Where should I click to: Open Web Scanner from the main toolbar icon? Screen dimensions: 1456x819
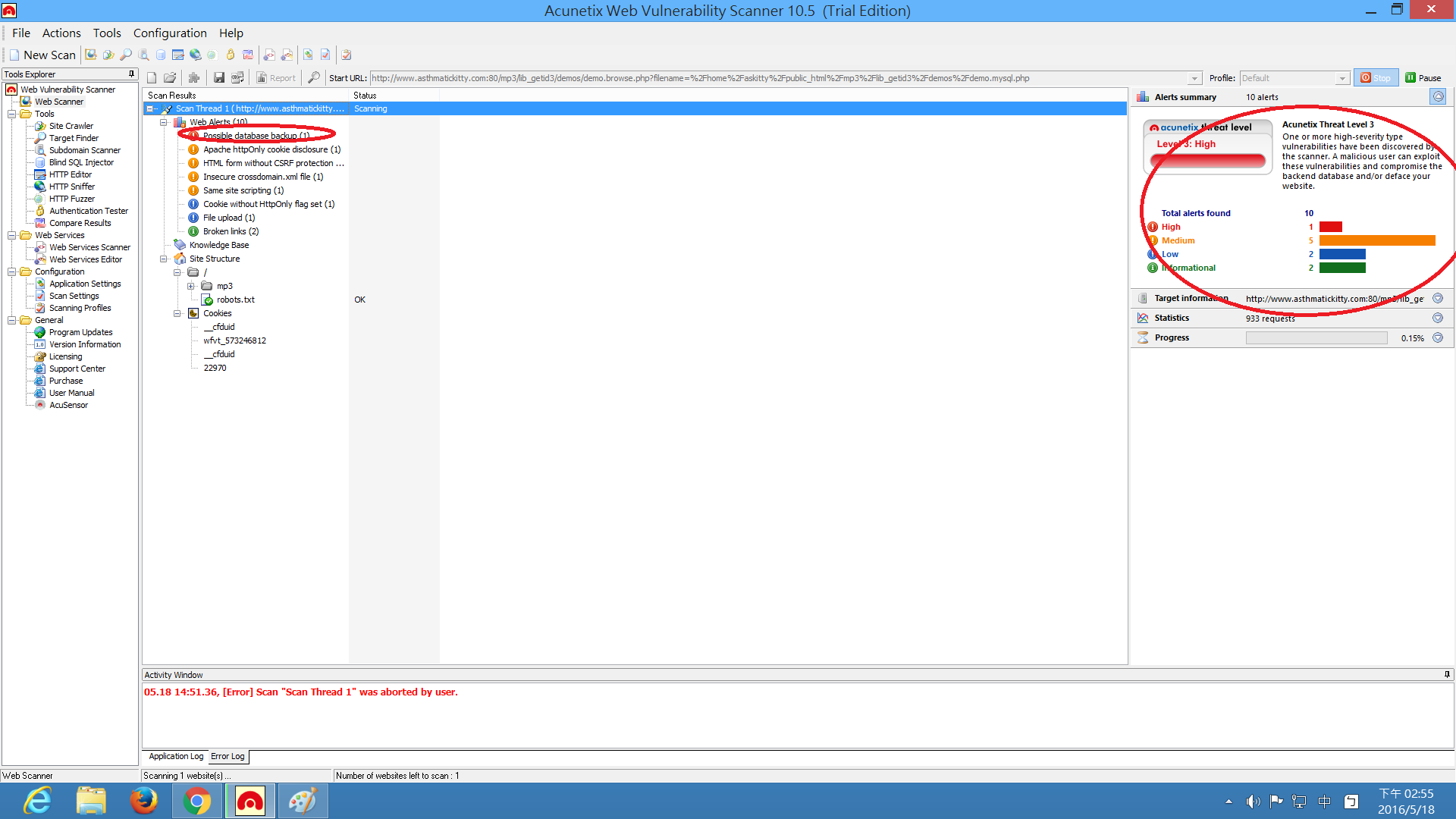coord(91,55)
